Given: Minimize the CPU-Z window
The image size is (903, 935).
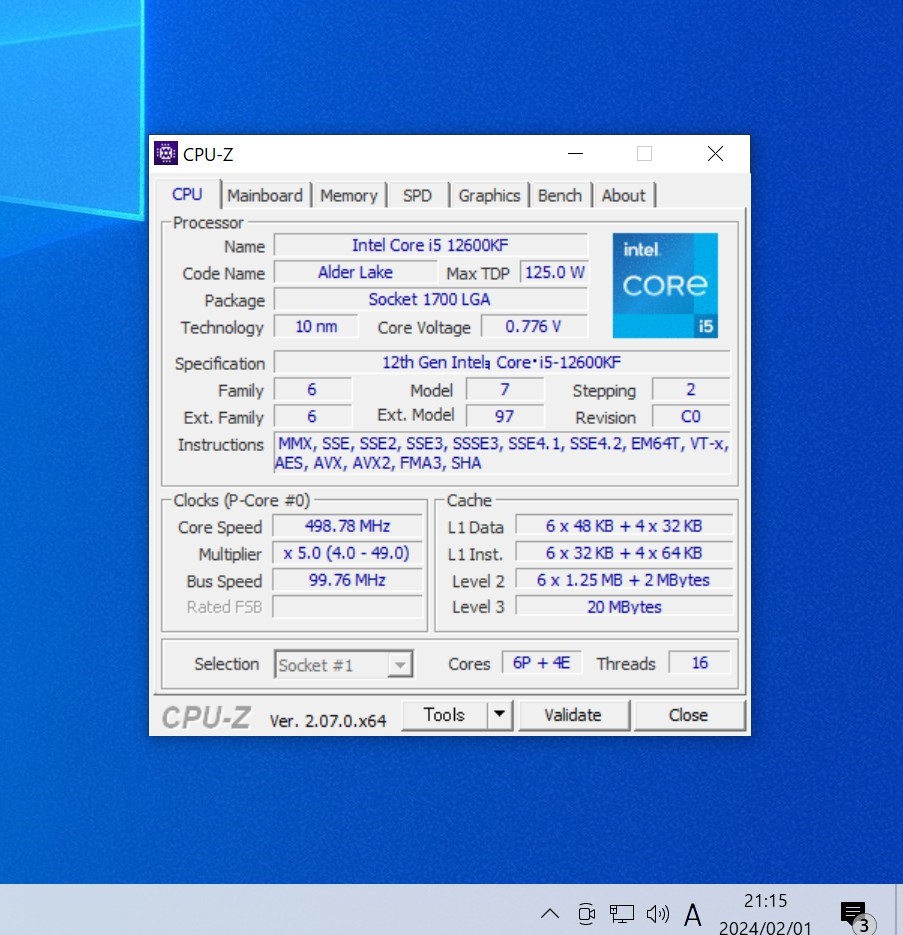Looking at the screenshot, I should tap(575, 154).
